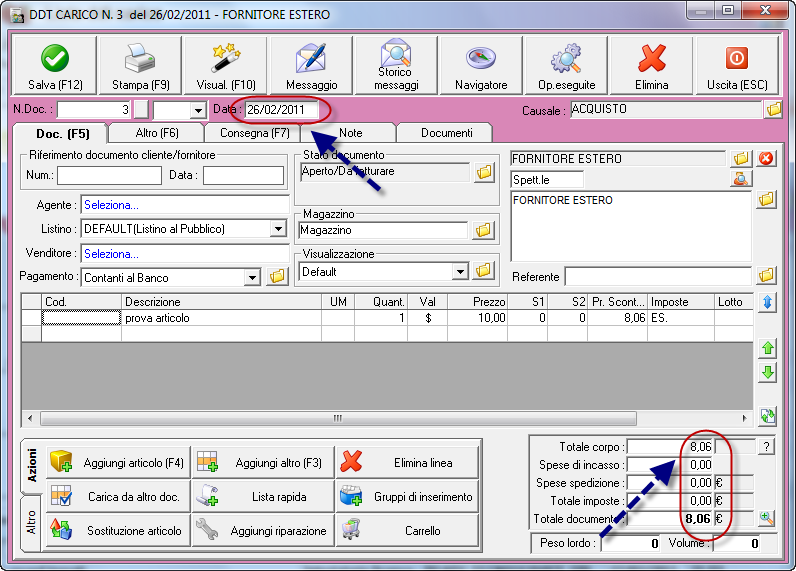Switch to Consegna (F7) tab

(x=255, y=133)
